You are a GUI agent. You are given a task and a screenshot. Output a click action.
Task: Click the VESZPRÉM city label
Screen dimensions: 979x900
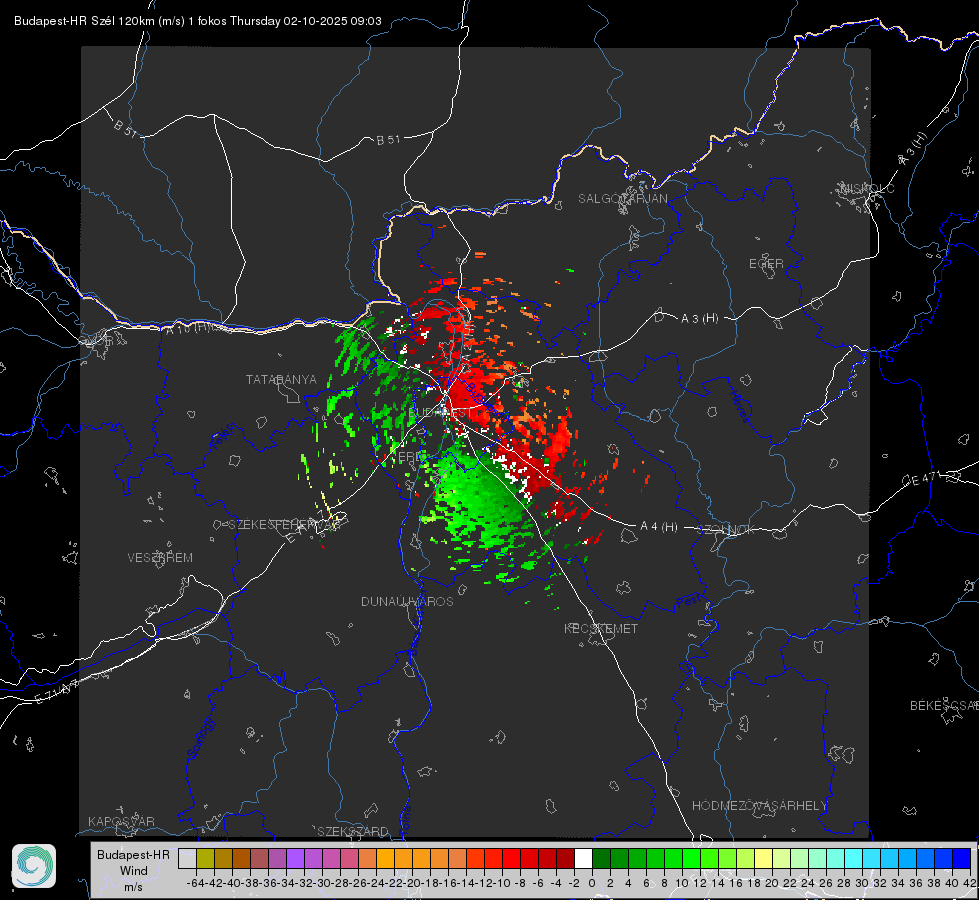click(x=160, y=558)
